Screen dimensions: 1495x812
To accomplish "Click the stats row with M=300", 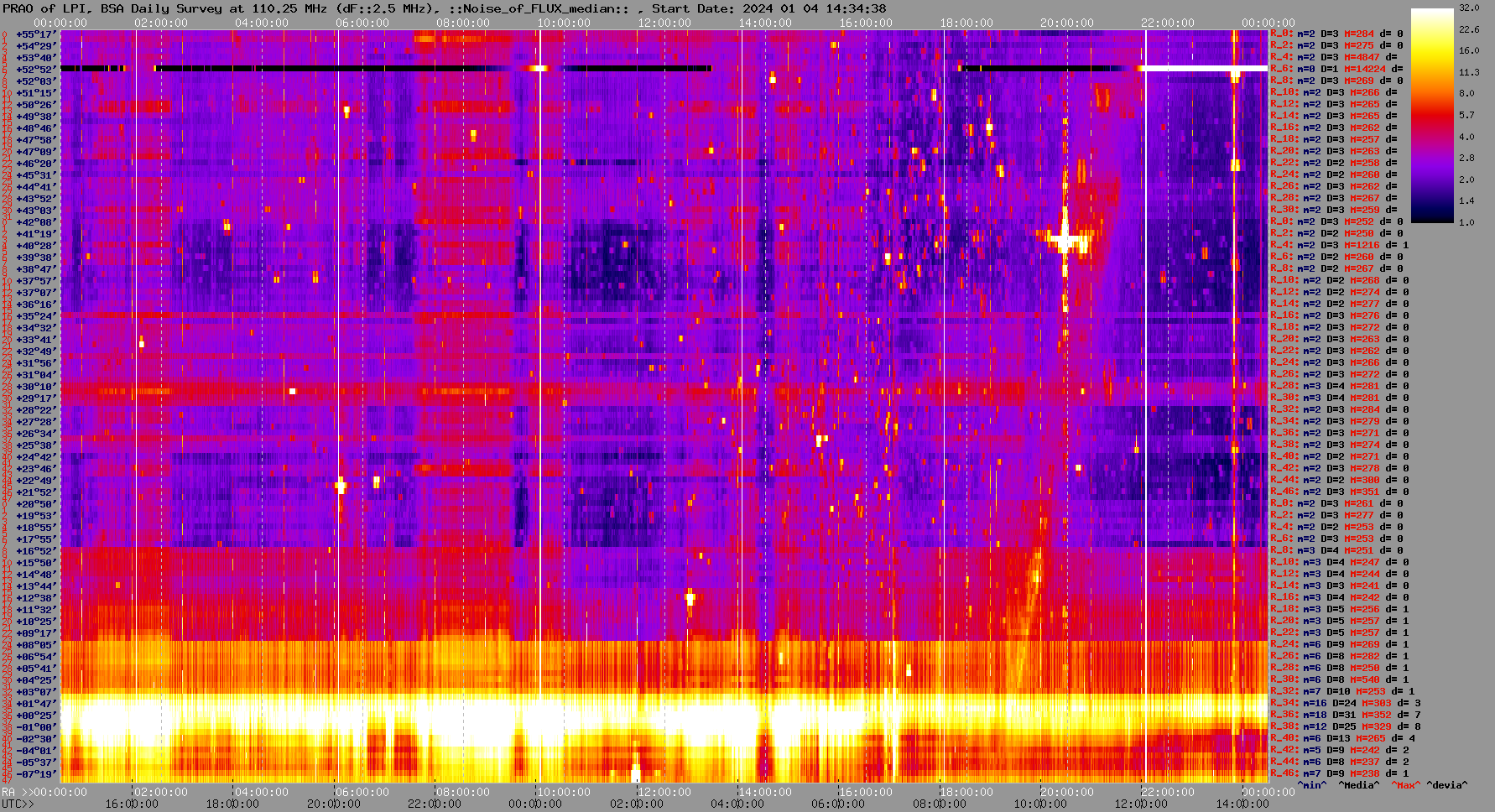I will pyautogui.click(x=1340, y=480).
